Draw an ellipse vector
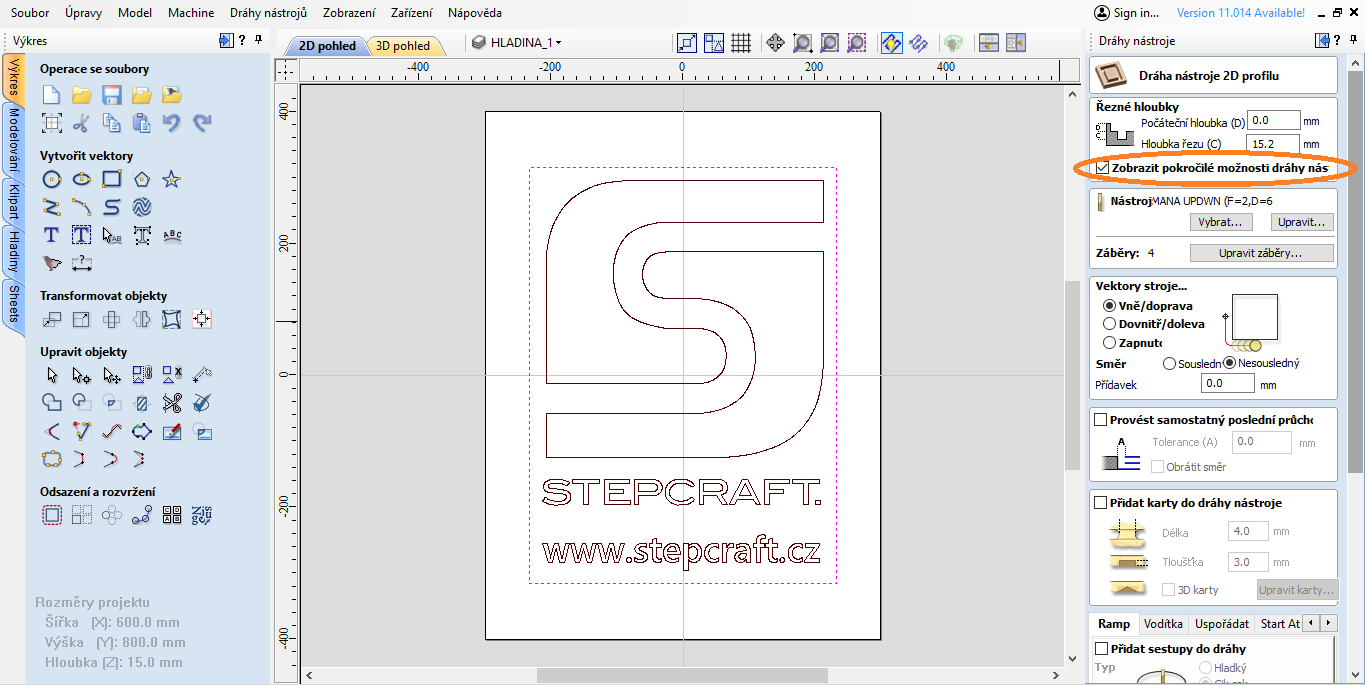Image resolution: width=1369 pixels, height=685 pixels. pos(82,179)
